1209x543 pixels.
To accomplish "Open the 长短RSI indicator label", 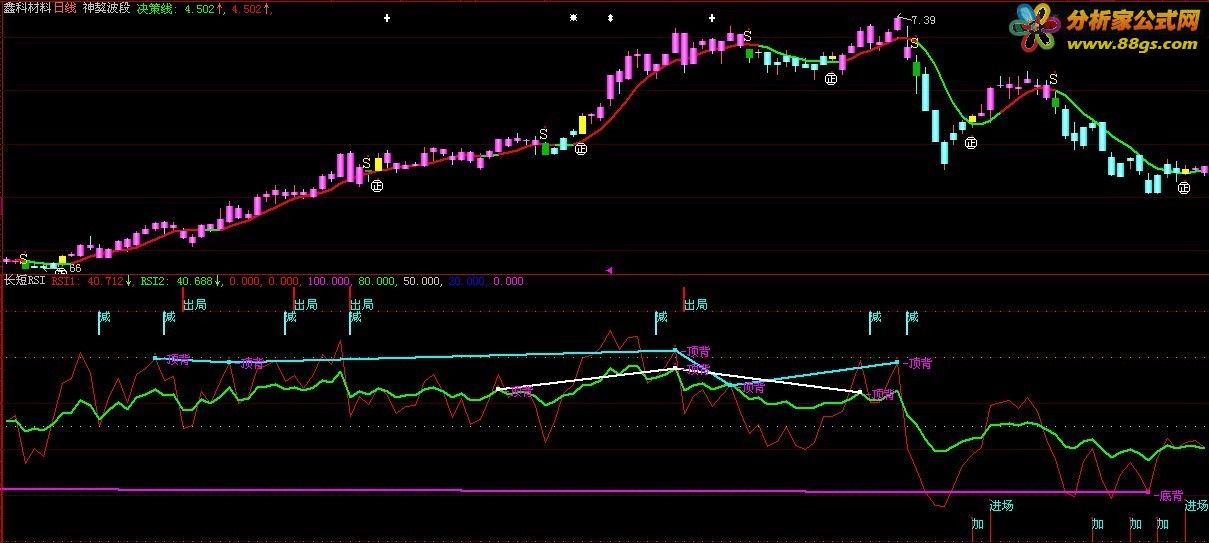I will pyautogui.click(x=25, y=282).
